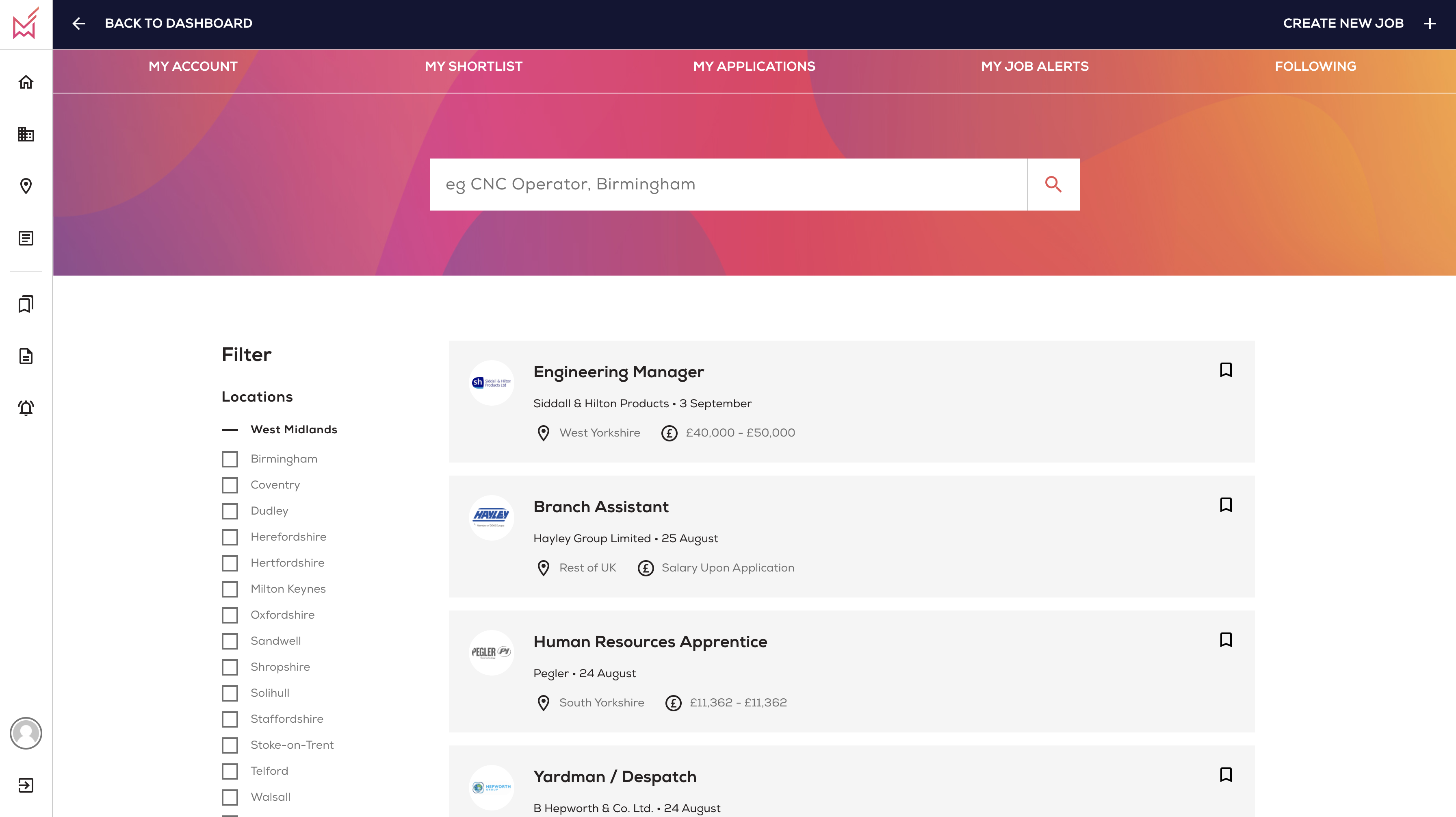
Task: Click the magnifier search button
Action: point(1053,184)
